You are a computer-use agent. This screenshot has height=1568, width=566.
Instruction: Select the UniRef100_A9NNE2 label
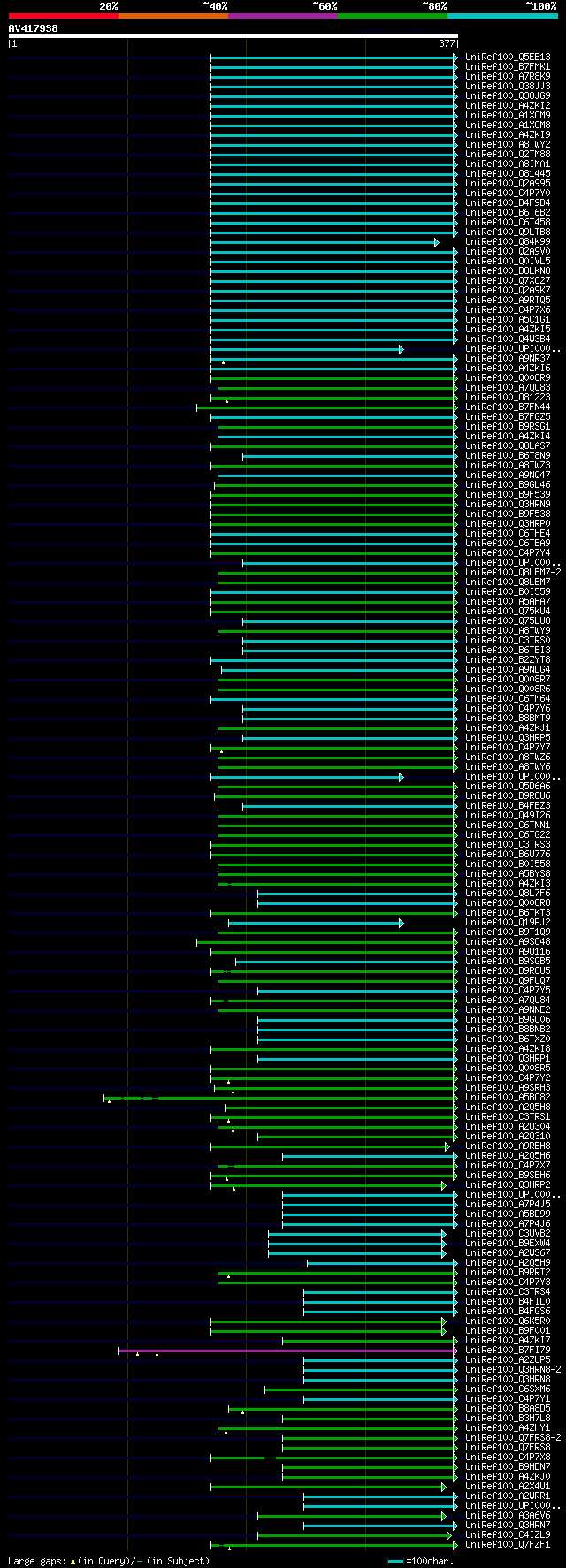click(x=508, y=1009)
